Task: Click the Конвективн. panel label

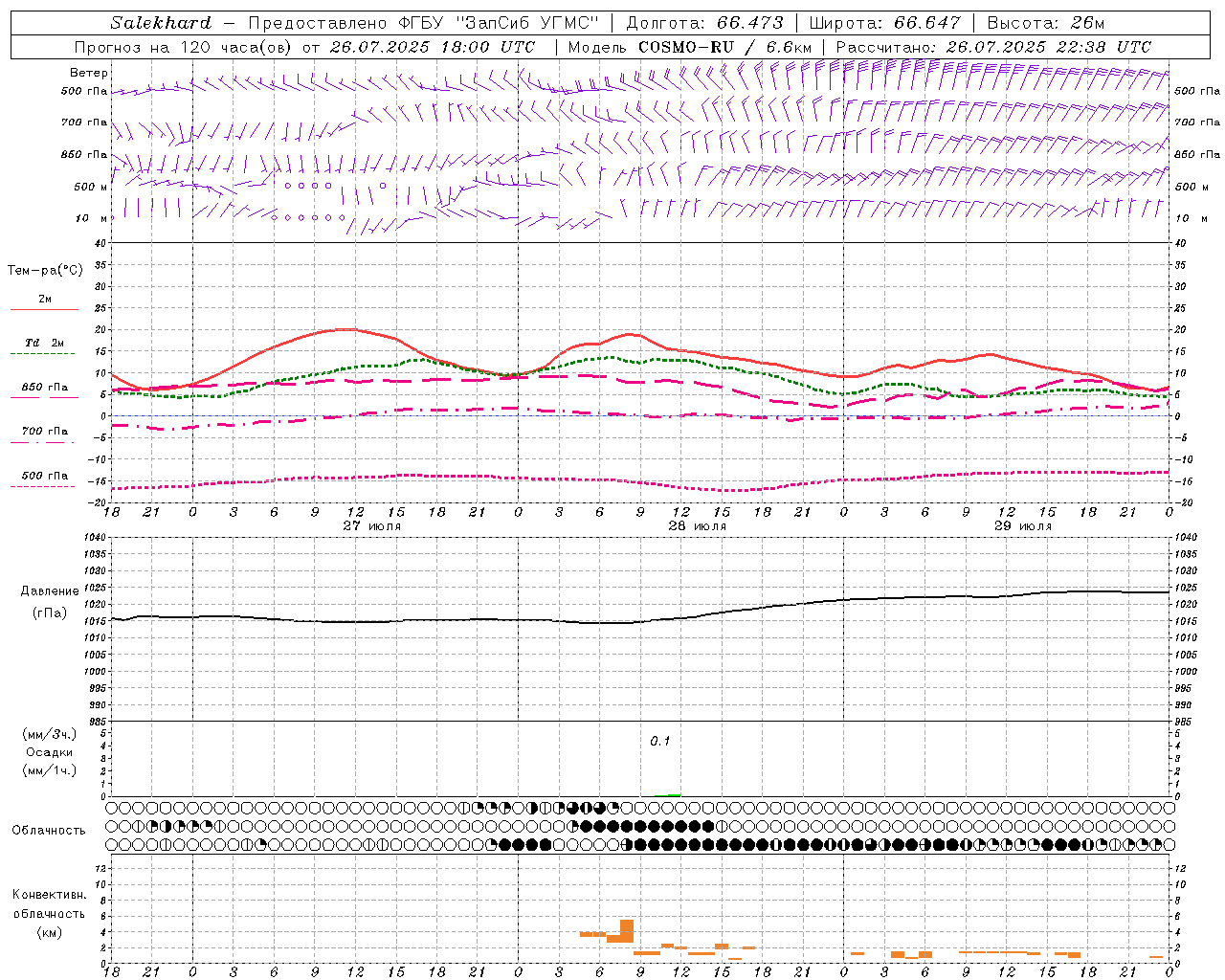Action: [x=50, y=895]
